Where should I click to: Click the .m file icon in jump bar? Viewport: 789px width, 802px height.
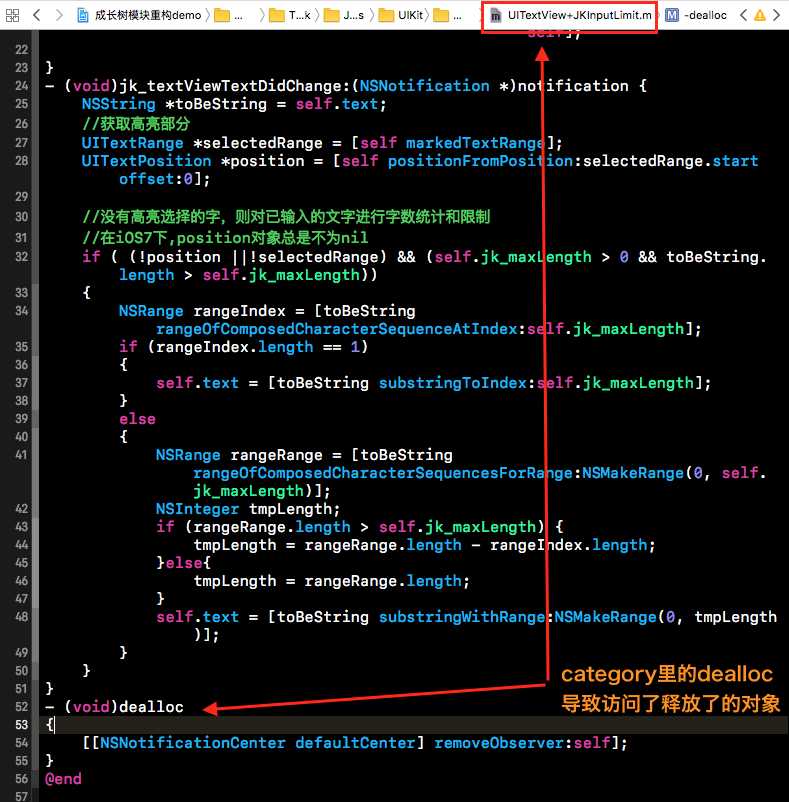click(x=495, y=15)
